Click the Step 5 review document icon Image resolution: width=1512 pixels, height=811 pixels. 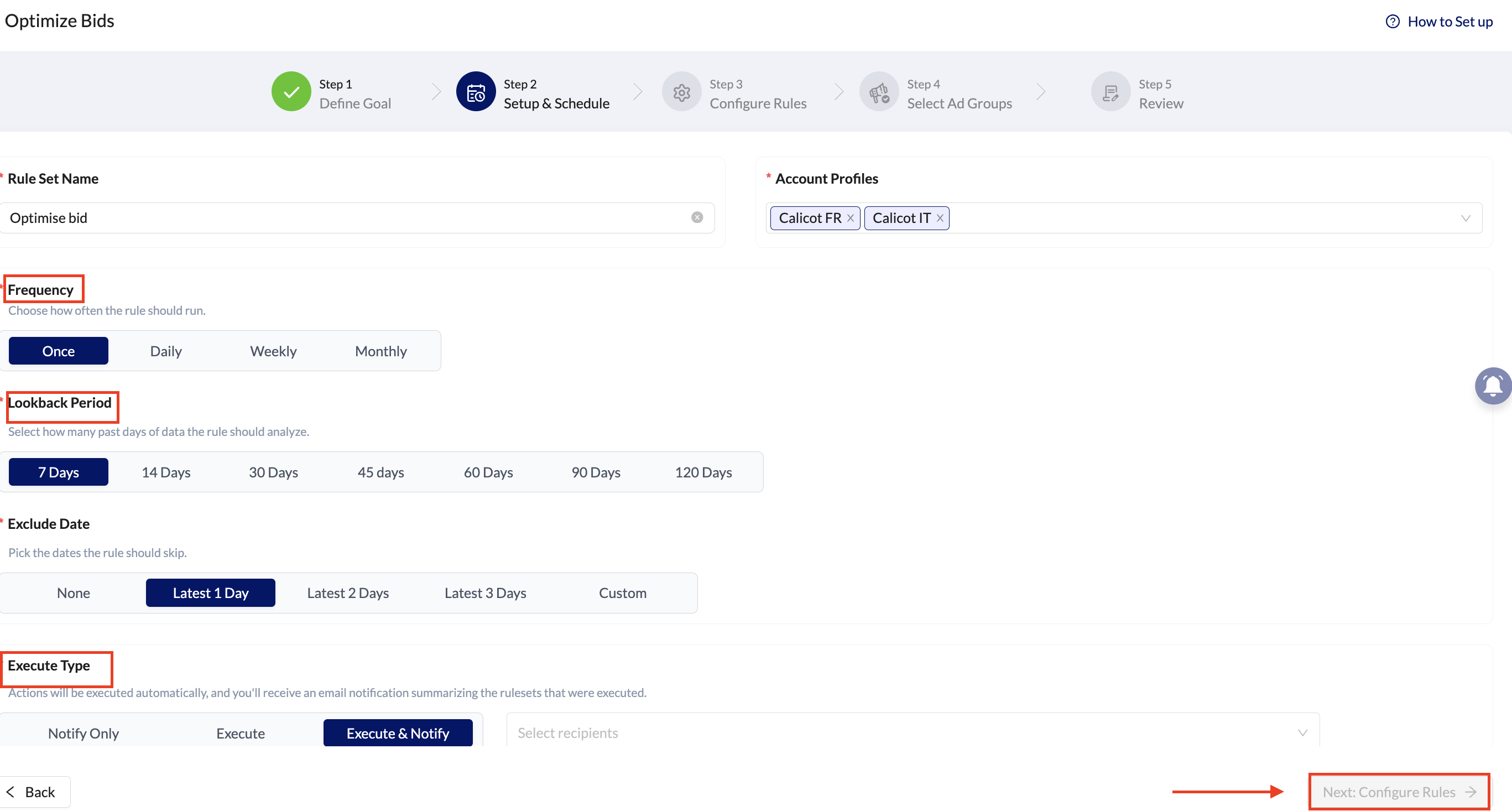point(1110,92)
